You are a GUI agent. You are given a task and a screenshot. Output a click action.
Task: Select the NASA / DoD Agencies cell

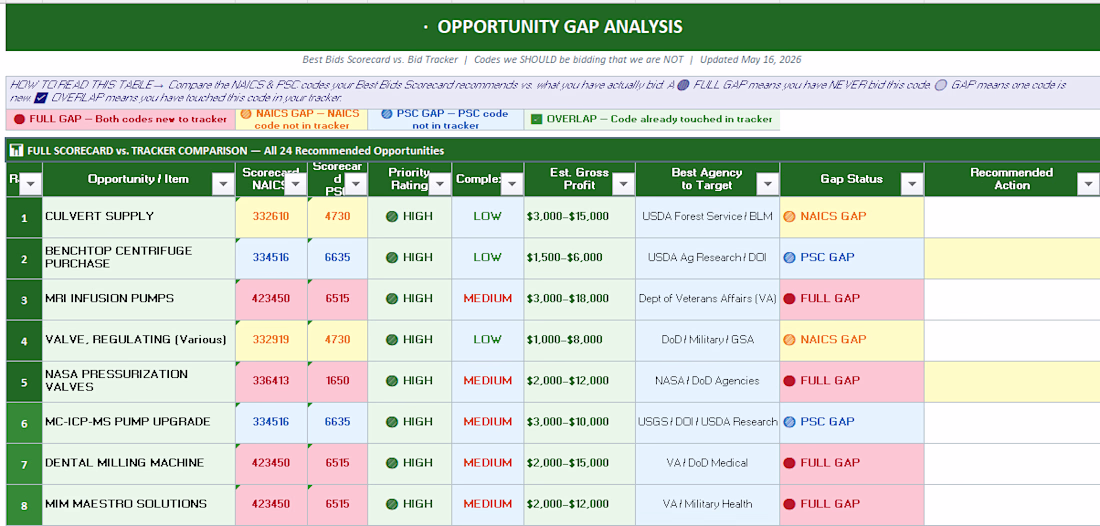[708, 381]
